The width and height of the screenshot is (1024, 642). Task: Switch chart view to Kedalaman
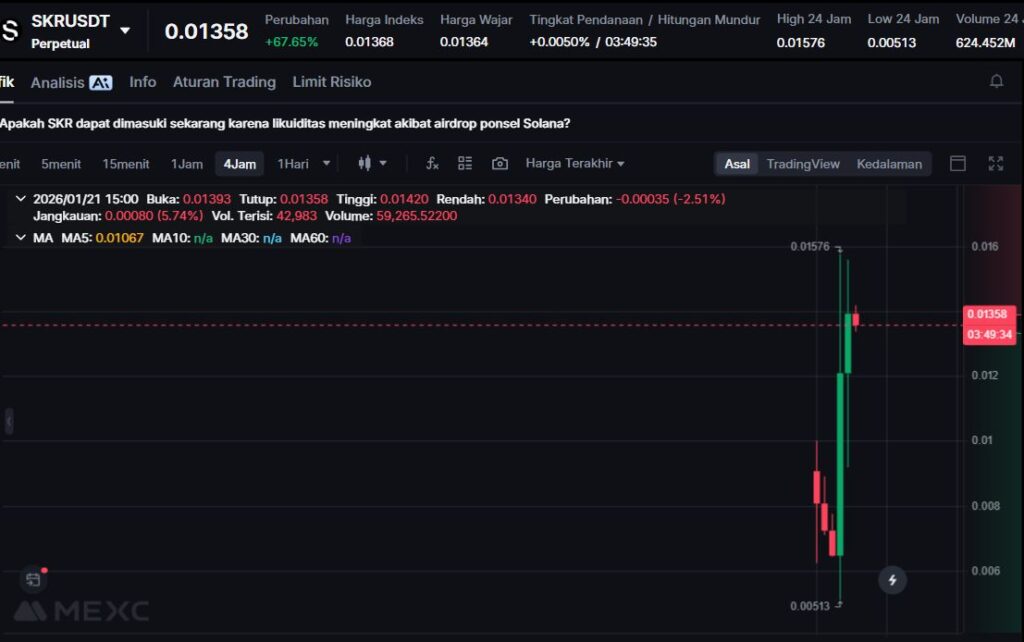(889, 164)
